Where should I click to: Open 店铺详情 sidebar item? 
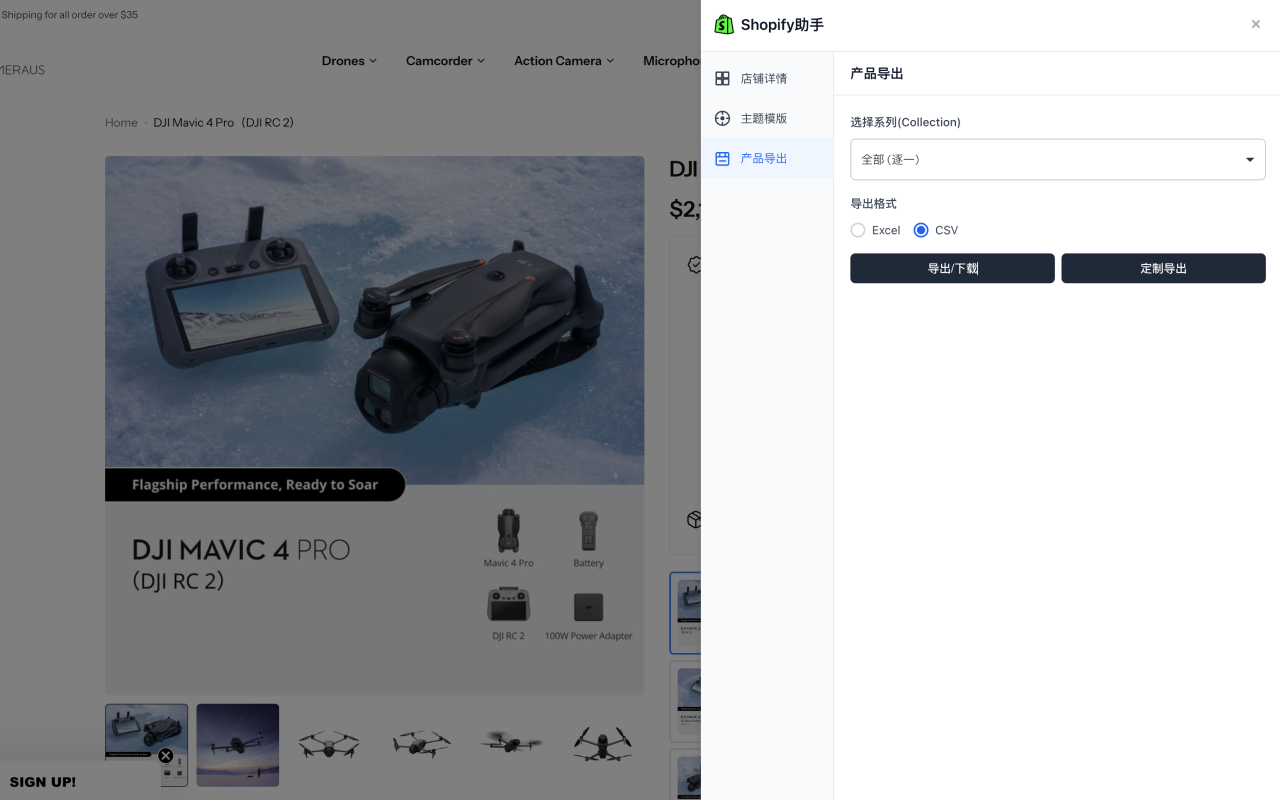pos(763,79)
